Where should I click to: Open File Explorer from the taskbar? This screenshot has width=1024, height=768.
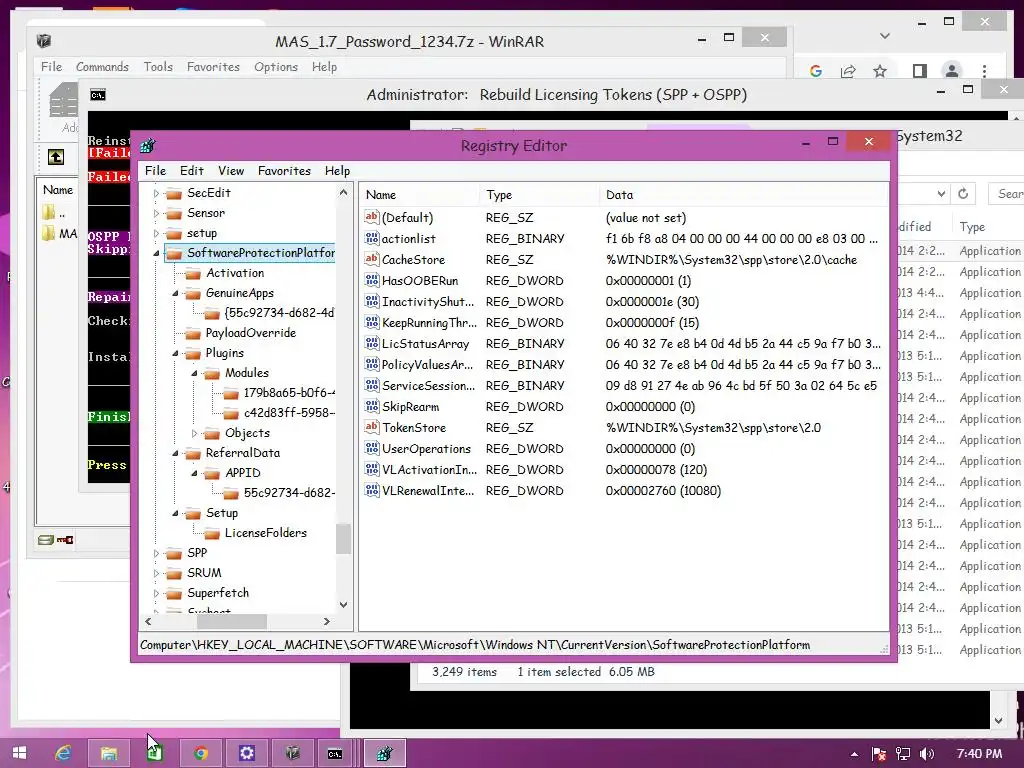tap(108, 753)
